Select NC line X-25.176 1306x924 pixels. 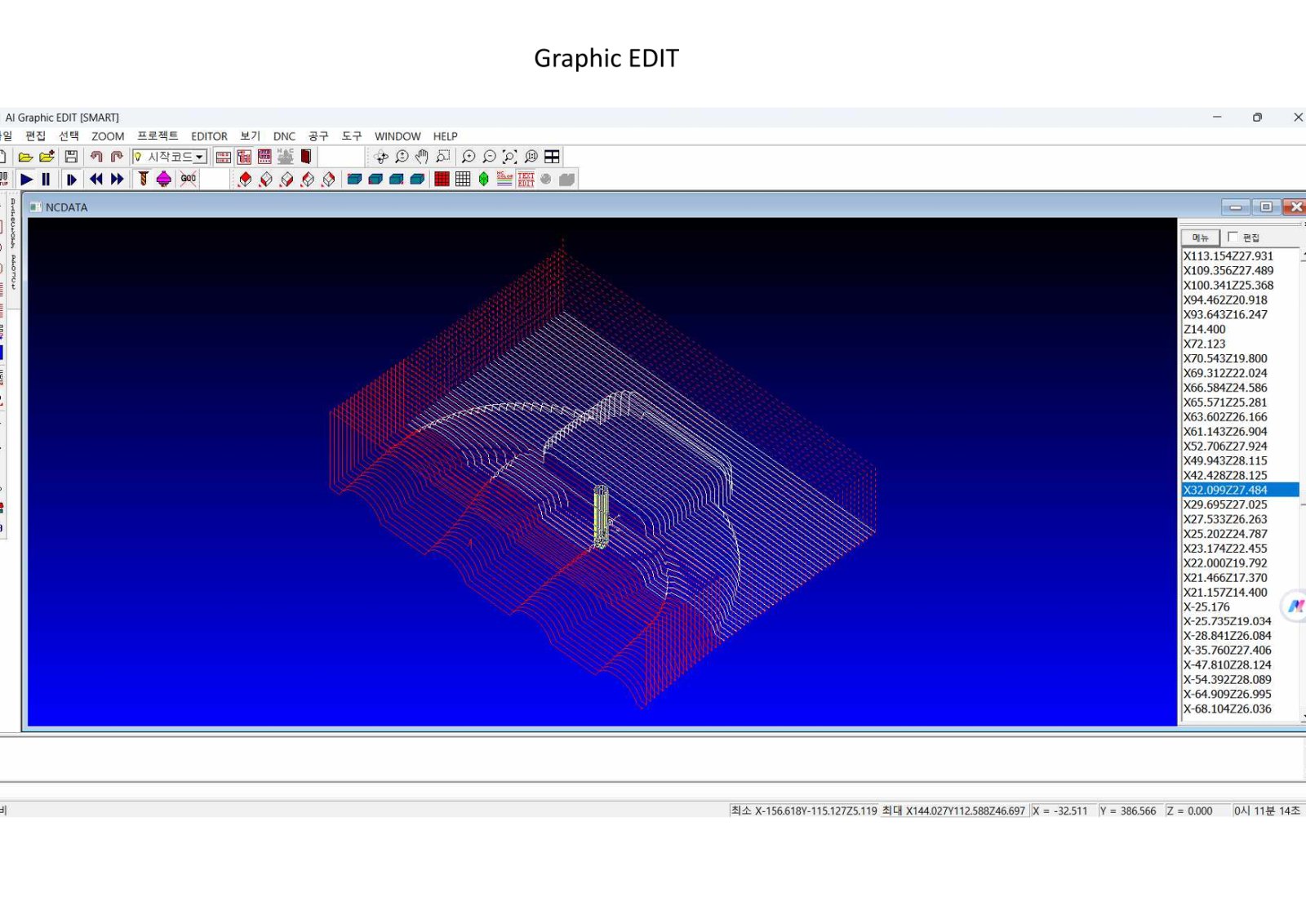1240,607
